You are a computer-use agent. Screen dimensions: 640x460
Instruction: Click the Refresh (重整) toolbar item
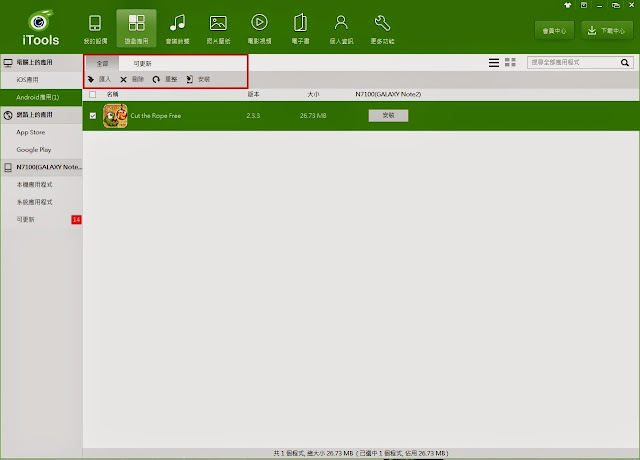pyautogui.click(x=165, y=79)
